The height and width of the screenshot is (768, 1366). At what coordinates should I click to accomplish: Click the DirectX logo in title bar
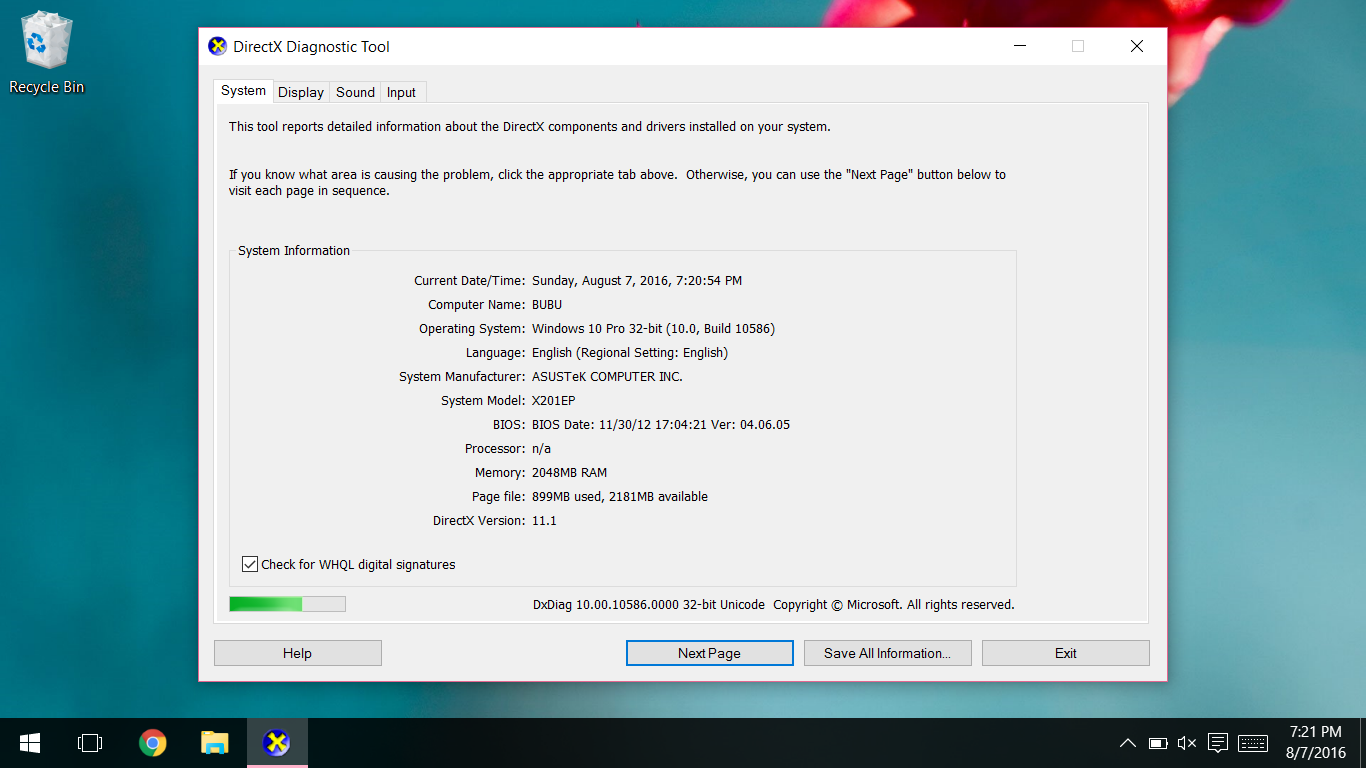(x=217, y=46)
